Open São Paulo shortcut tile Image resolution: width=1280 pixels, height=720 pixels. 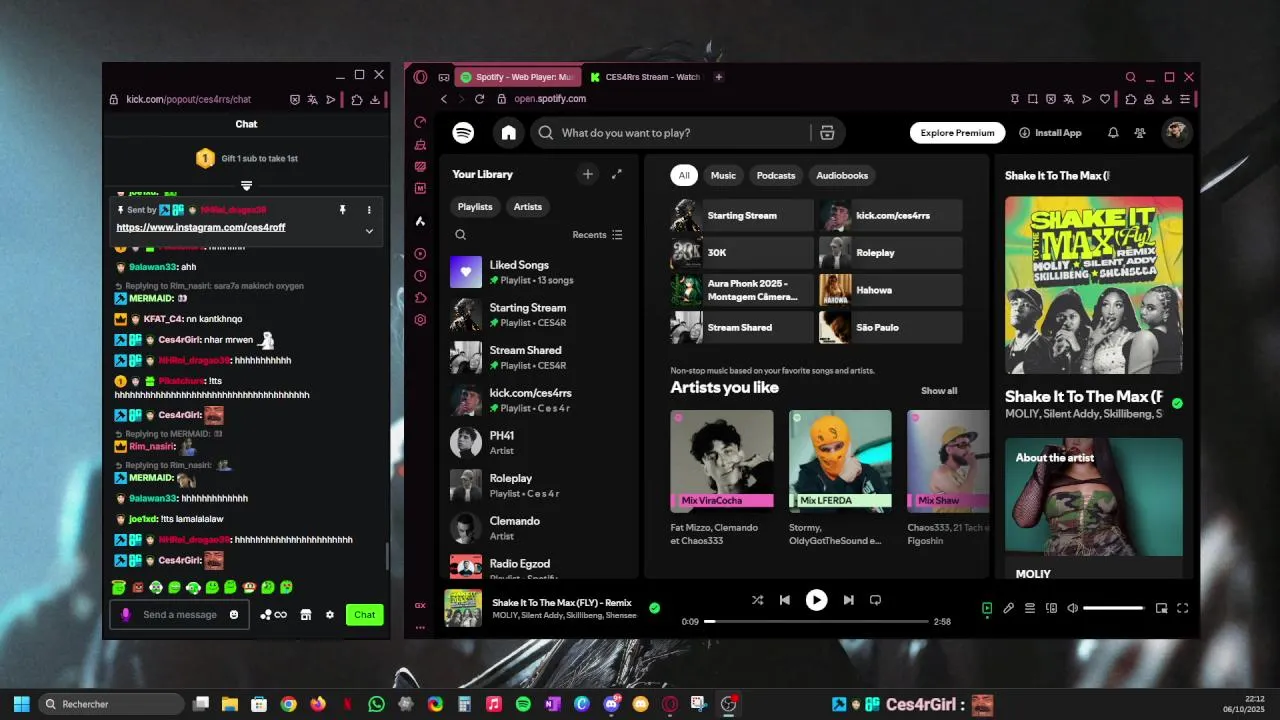coord(891,327)
